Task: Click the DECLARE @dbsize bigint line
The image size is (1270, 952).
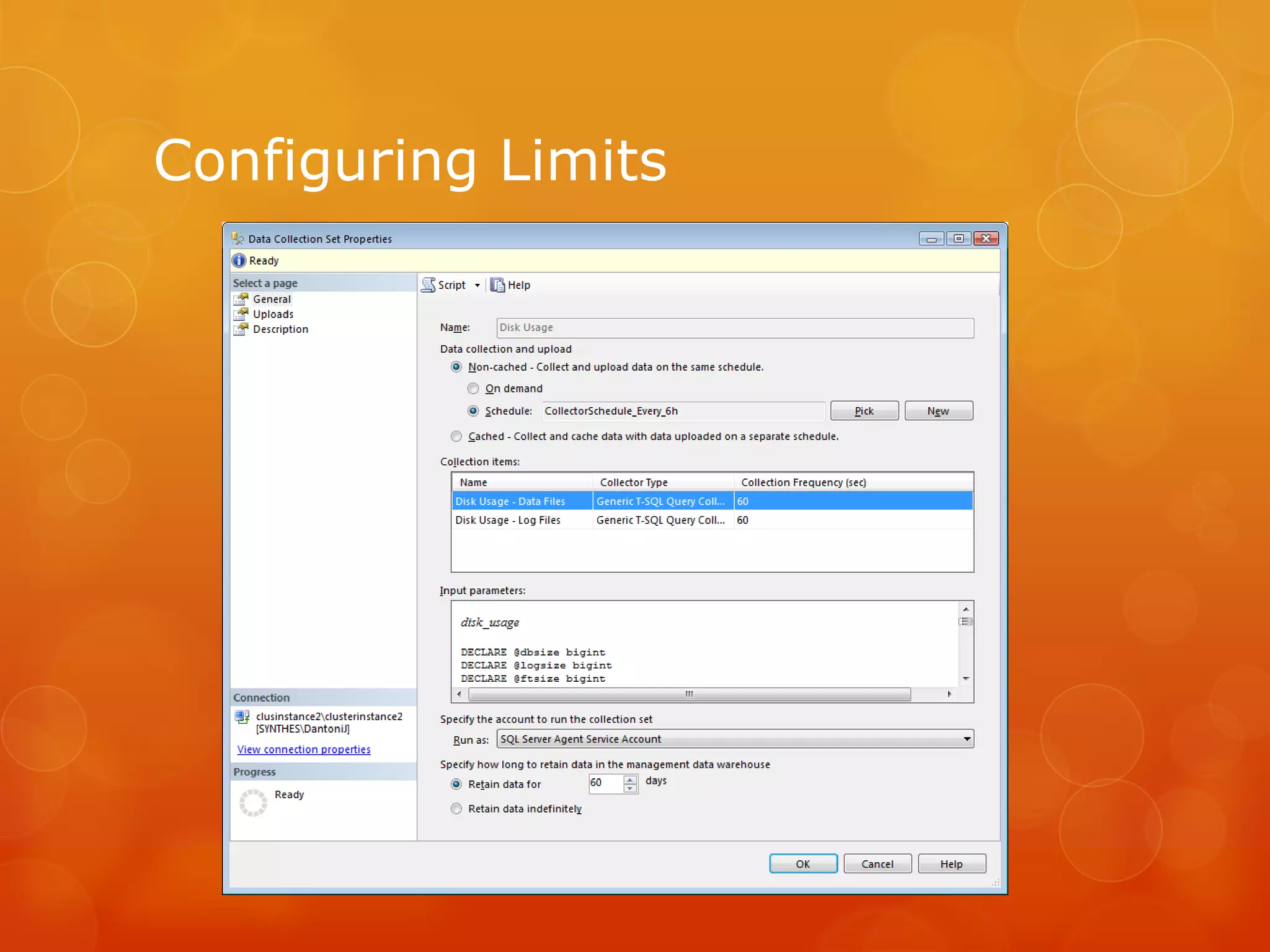Action: pos(533,652)
